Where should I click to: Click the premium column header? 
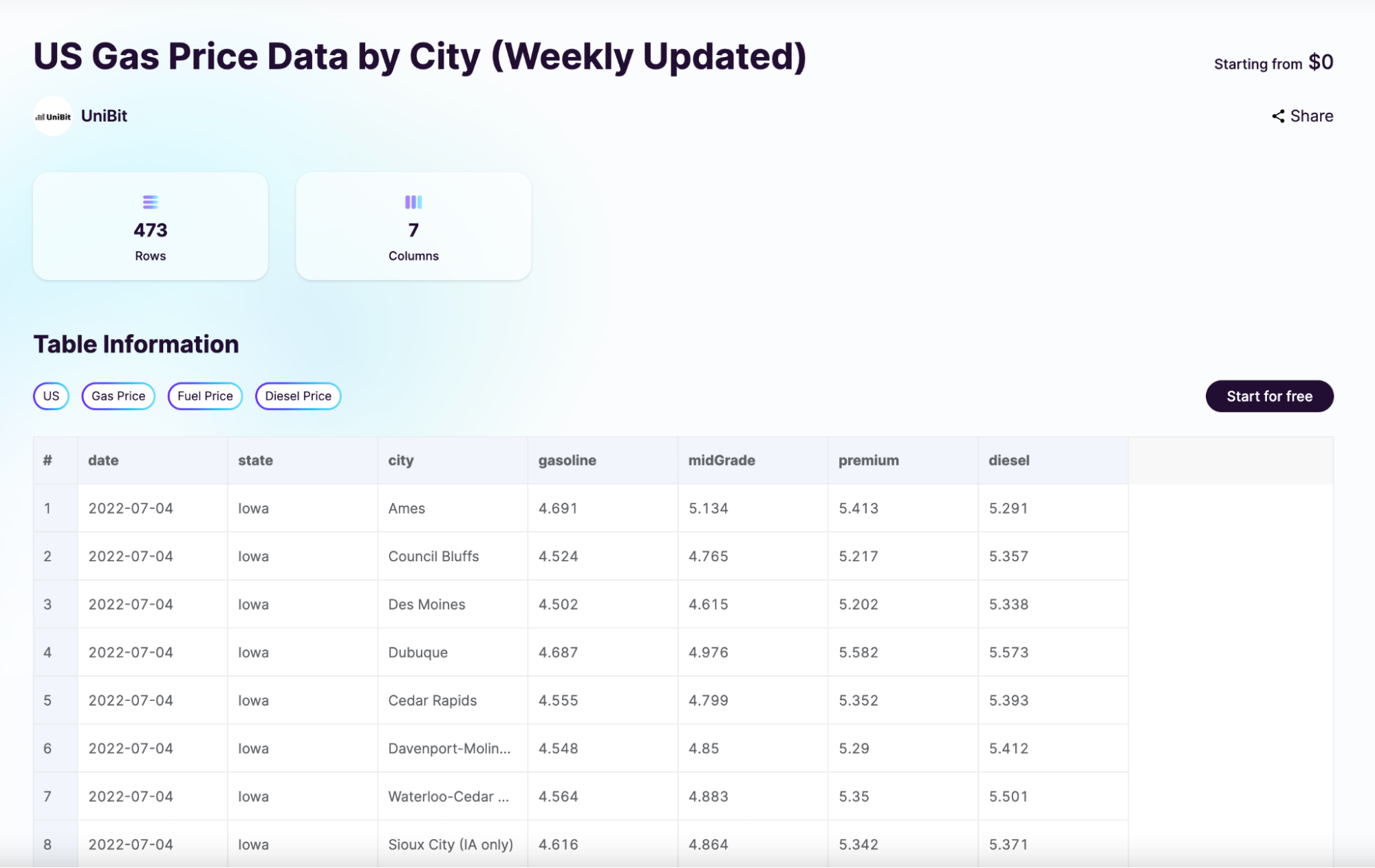[x=868, y=460]
